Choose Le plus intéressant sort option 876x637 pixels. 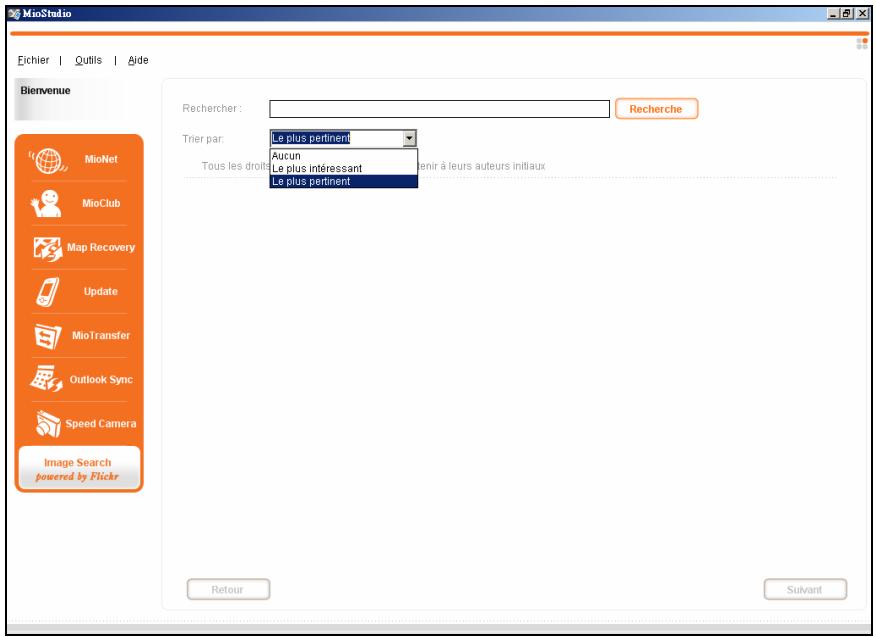click(344, 169)
